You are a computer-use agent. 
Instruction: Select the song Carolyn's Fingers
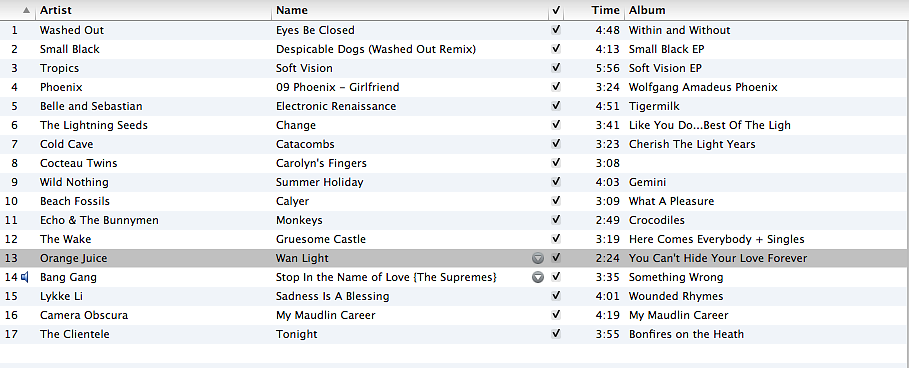[x=321, y=163]
